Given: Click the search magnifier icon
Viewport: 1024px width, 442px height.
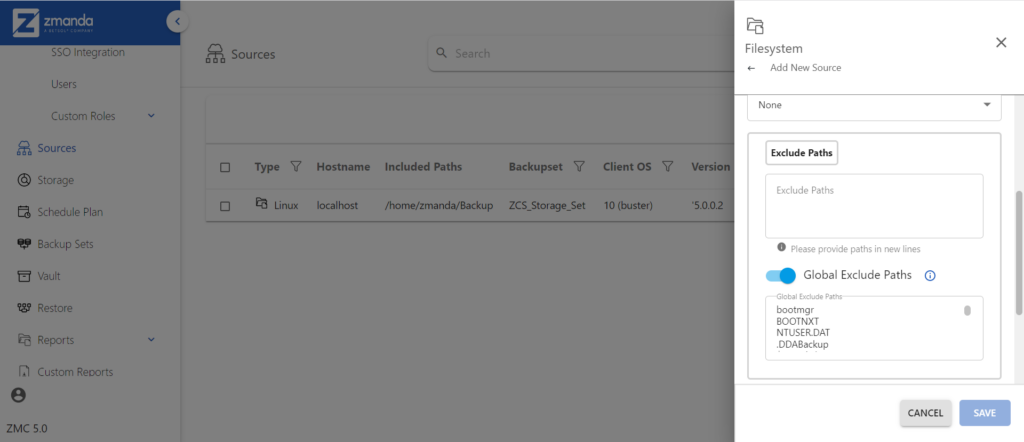Looking at the screenshot, I should [x=441, y=53].
